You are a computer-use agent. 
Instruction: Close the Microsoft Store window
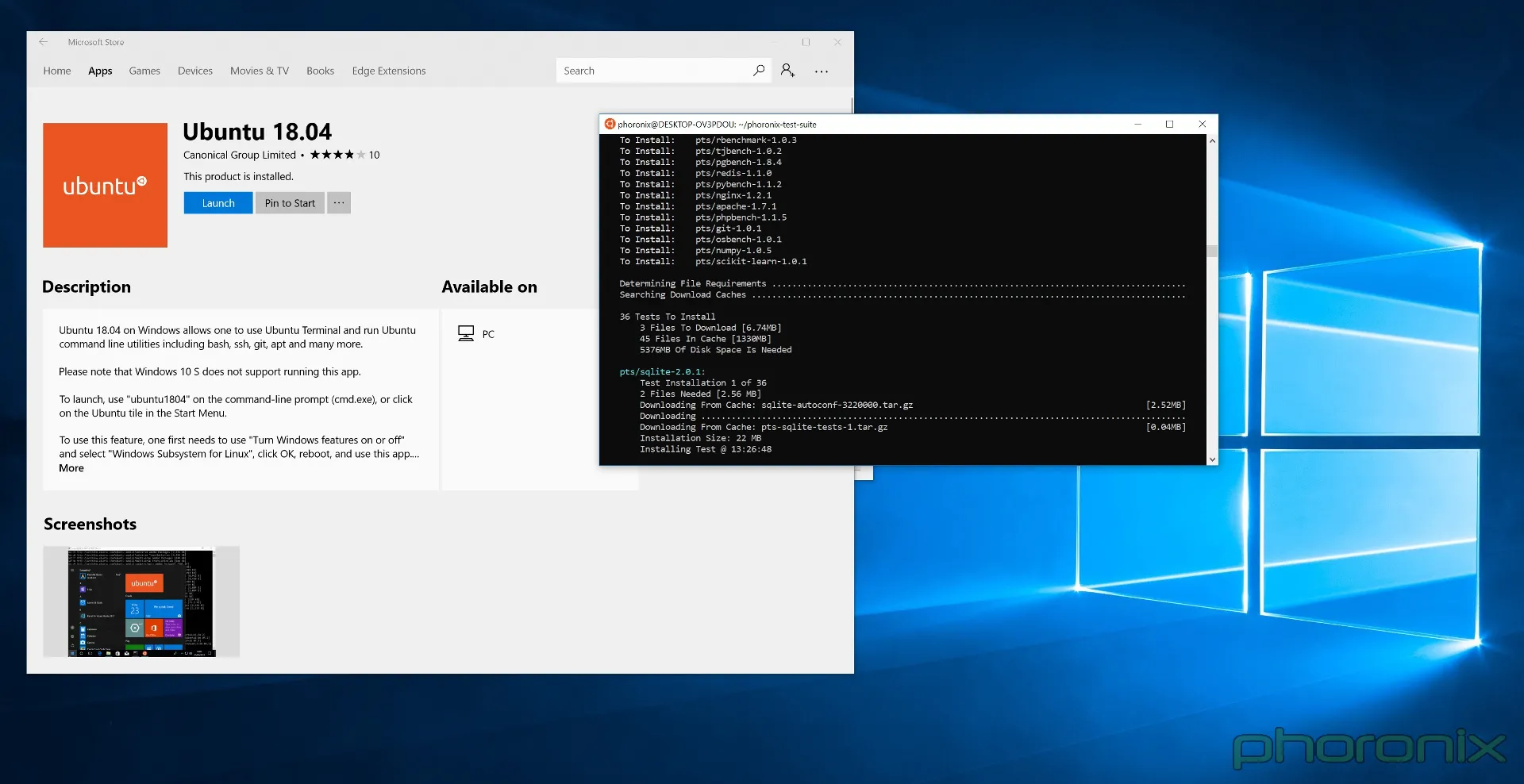837,42
